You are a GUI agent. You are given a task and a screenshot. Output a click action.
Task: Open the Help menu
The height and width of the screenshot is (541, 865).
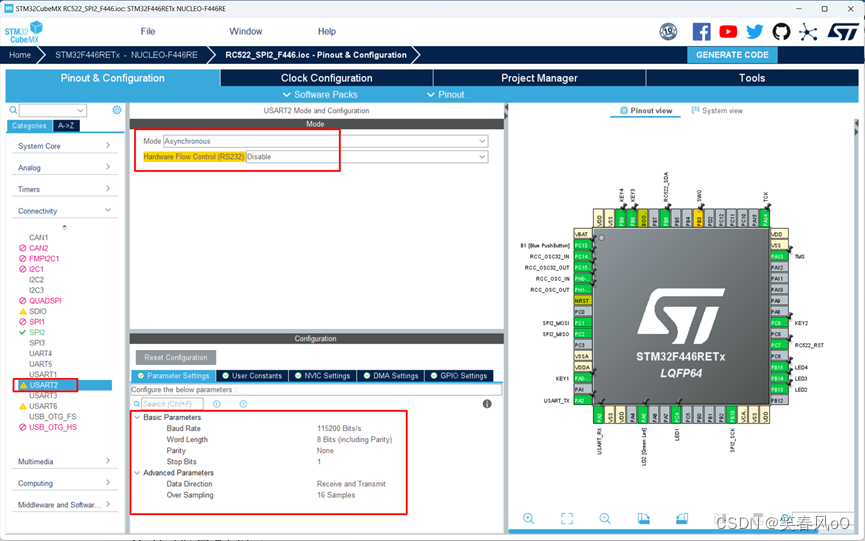pyautogui.click(x=327, y=31)
